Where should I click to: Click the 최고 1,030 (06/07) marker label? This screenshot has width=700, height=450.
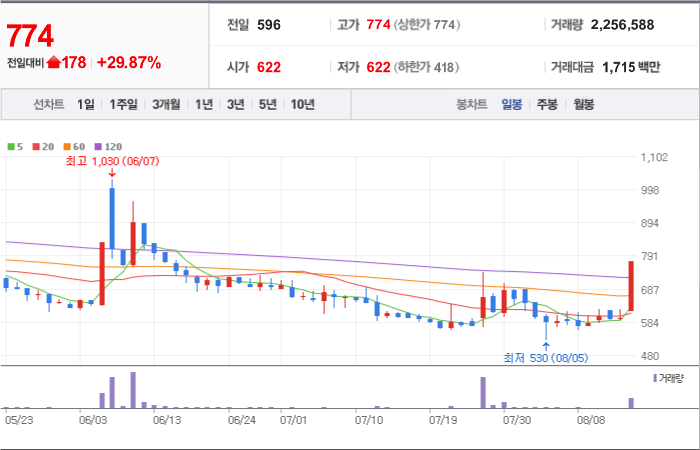(112, 161)
